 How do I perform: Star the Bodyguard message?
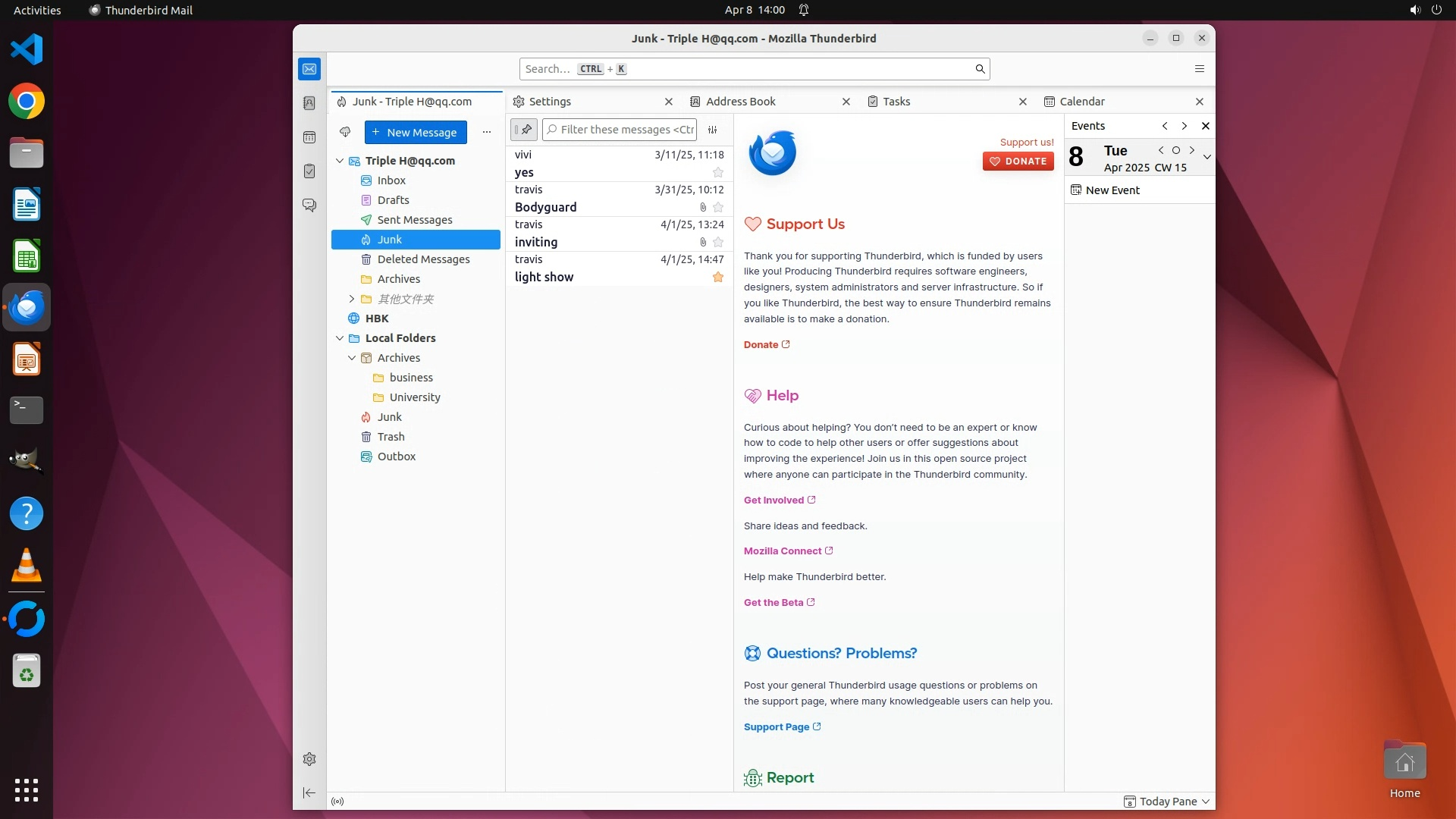tap(718, 207)
